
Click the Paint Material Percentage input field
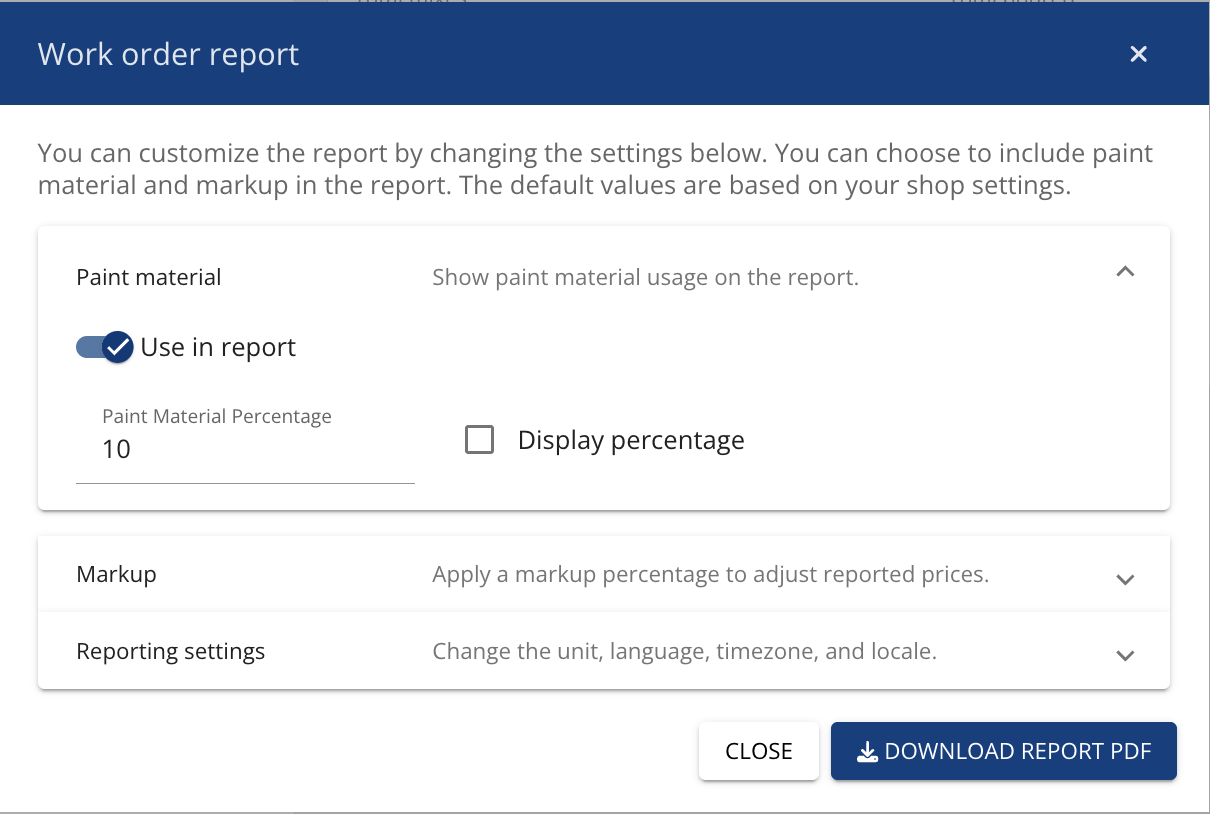(245, 449)
